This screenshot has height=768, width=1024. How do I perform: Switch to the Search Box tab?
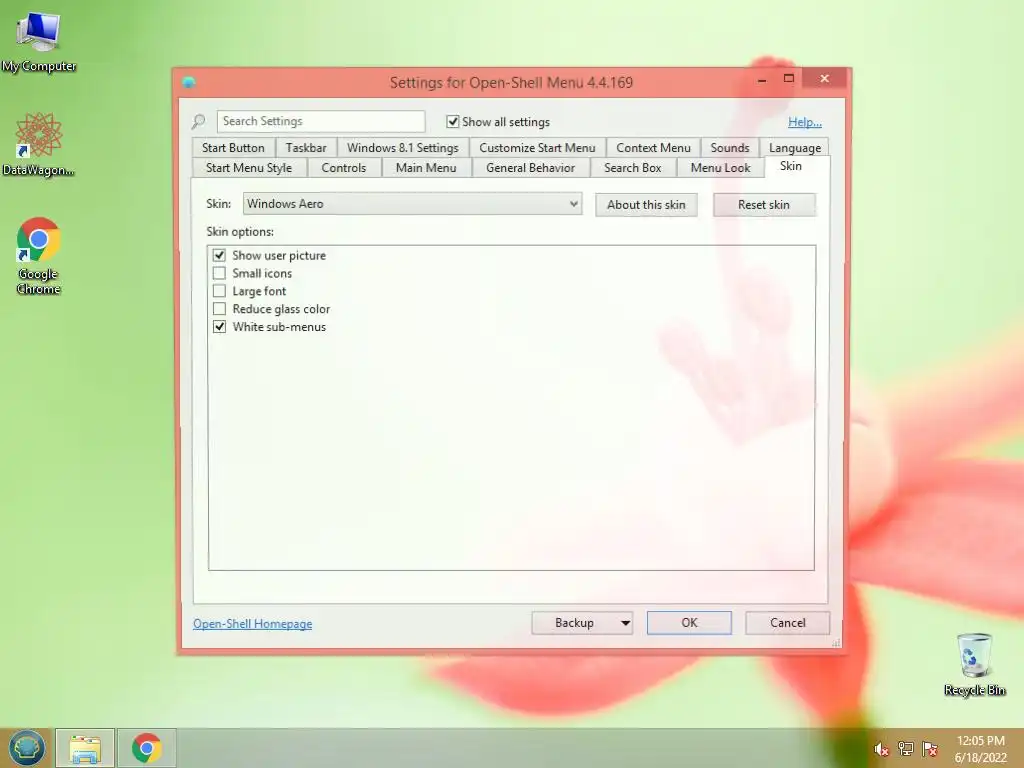point(632,168)
